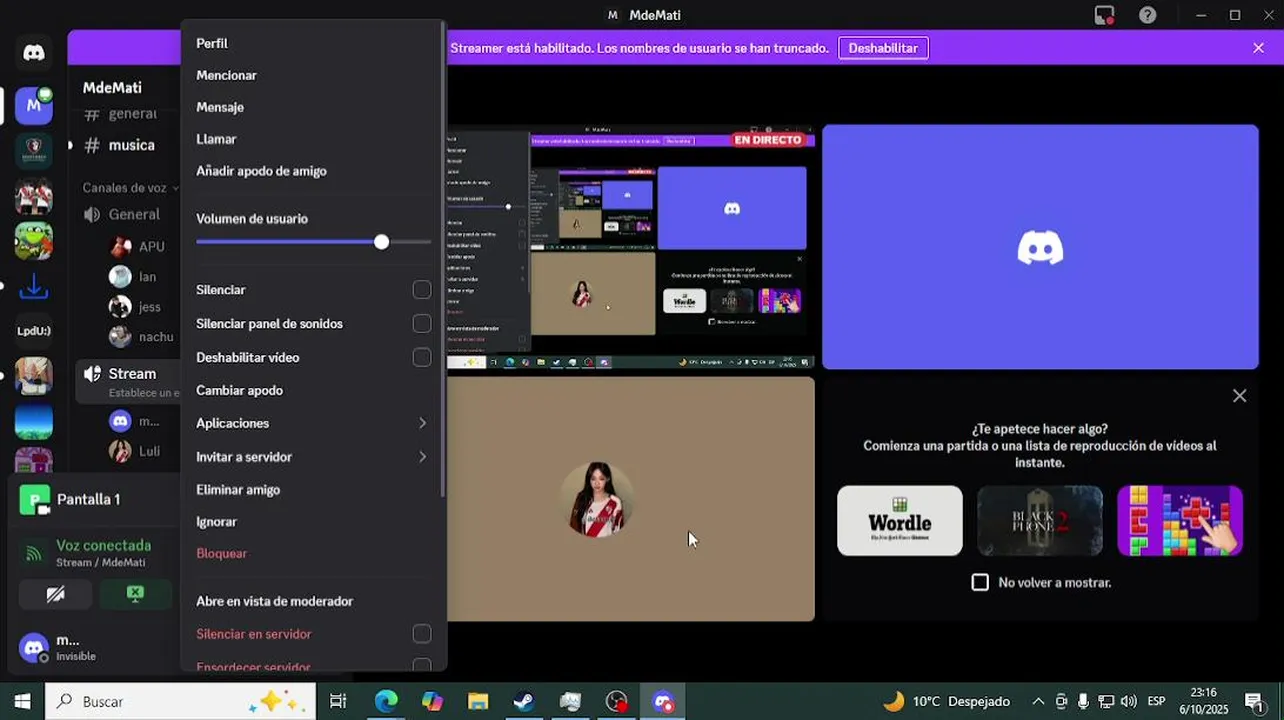Expand the Aplicaciones submenu arrow
This screenshot has width=1284, height=720.
click(x=422, y=424)
